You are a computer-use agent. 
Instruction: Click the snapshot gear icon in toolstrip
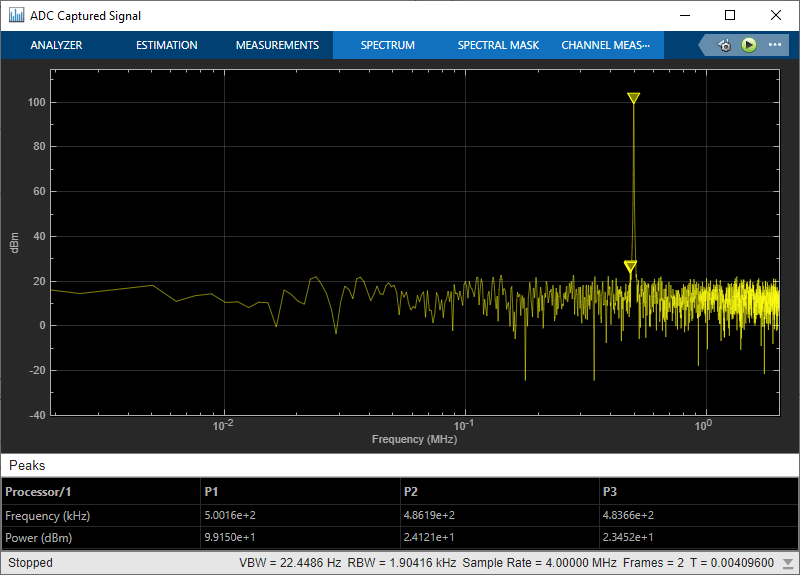pos(724,45)
